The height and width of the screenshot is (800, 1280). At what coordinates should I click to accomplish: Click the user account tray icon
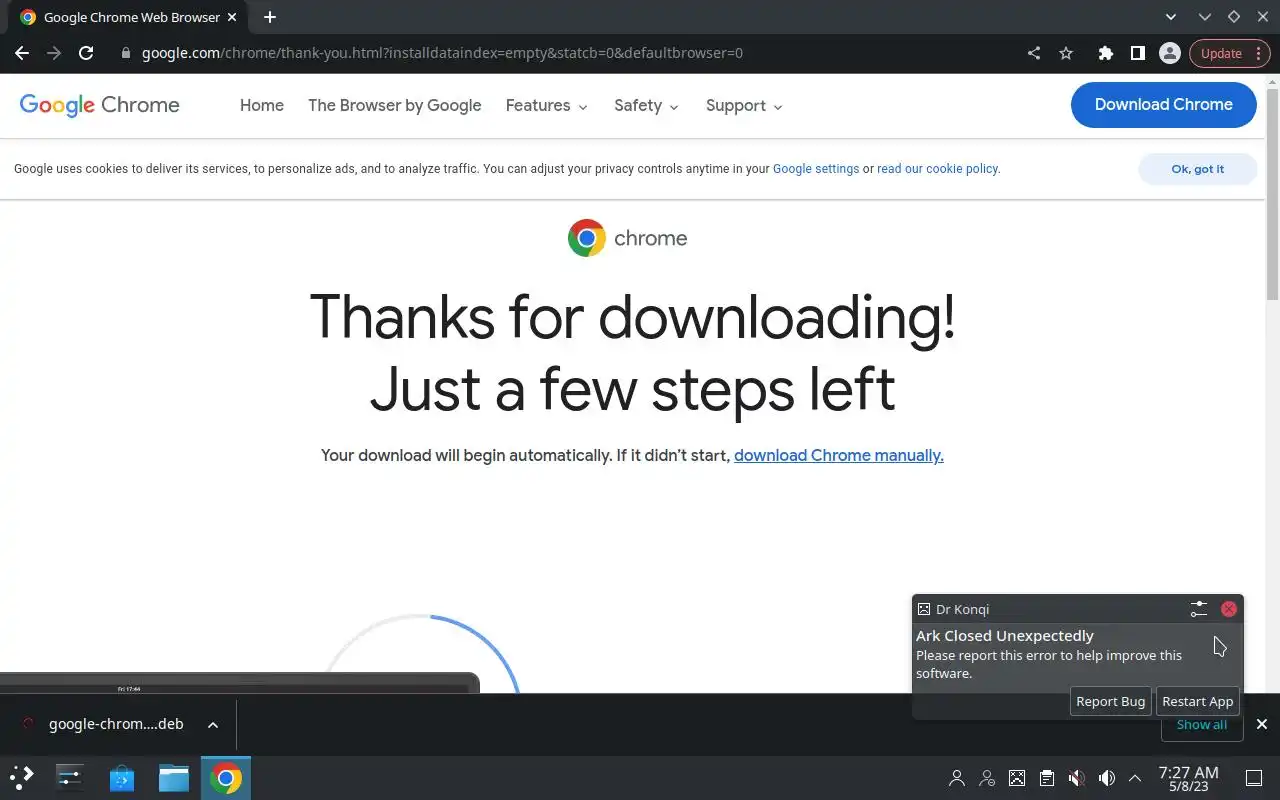click(x=957, y=778)
